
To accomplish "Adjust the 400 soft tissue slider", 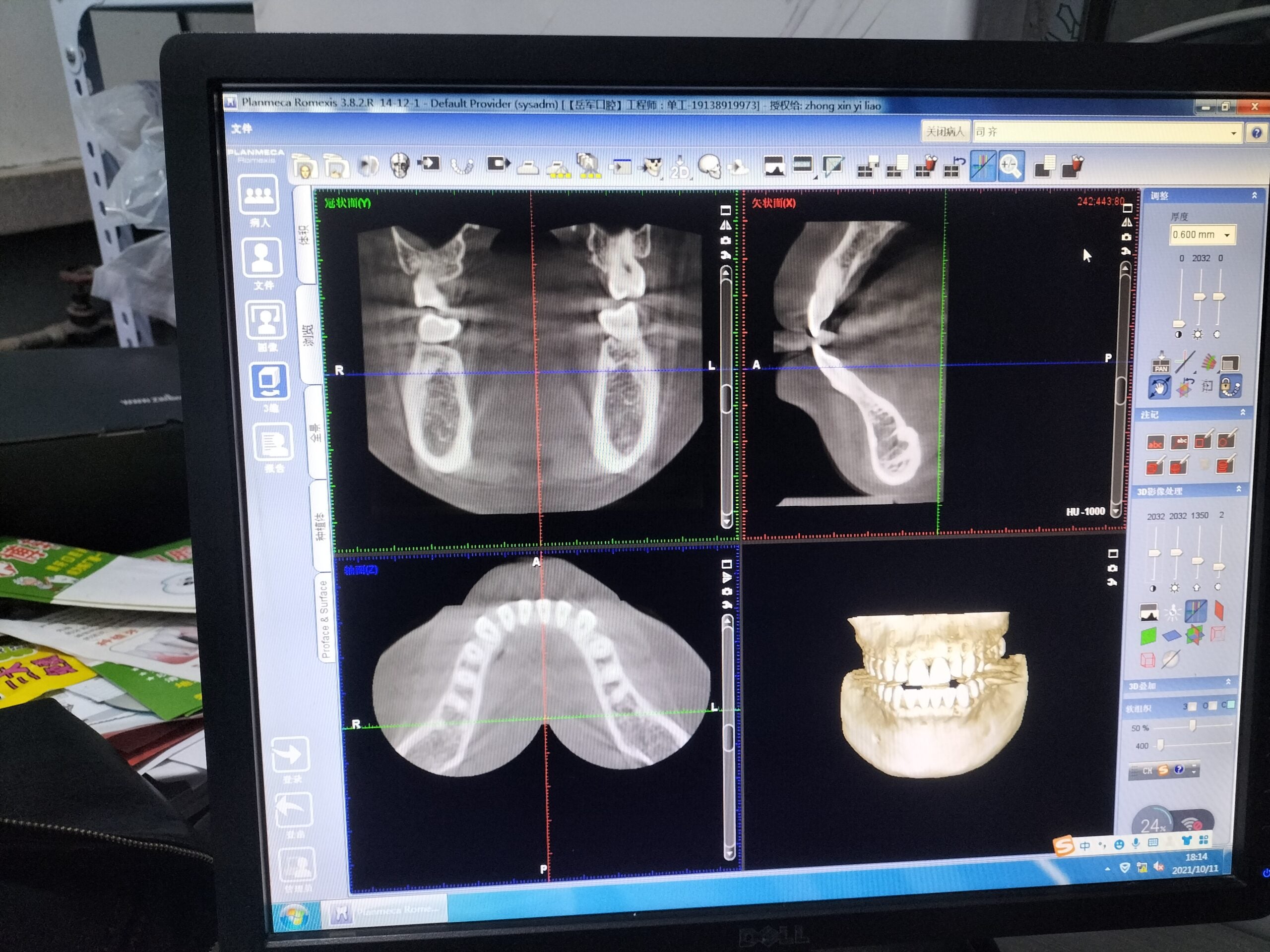I will [1193, 745].
